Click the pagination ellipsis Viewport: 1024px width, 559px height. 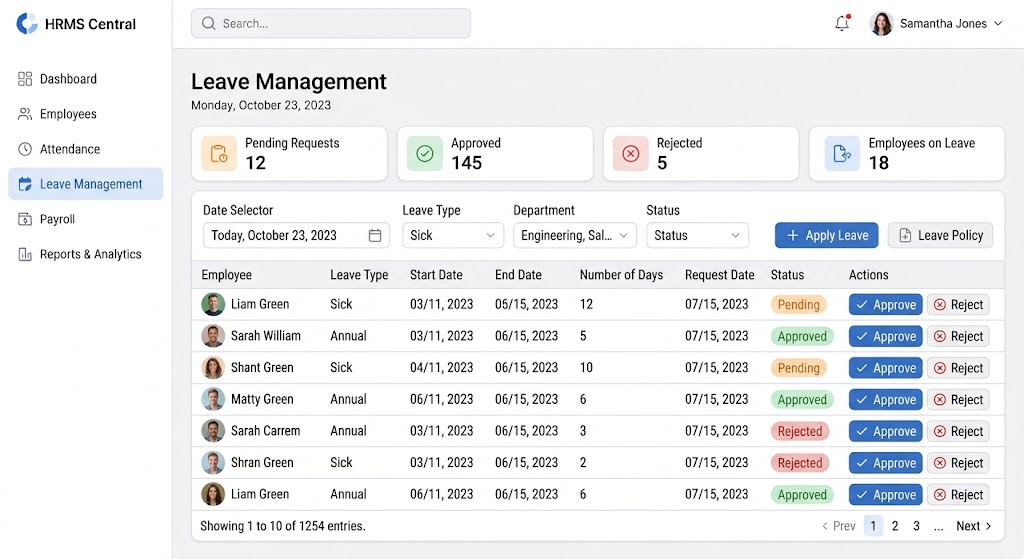pyautogui.click(x=938, y=526)
